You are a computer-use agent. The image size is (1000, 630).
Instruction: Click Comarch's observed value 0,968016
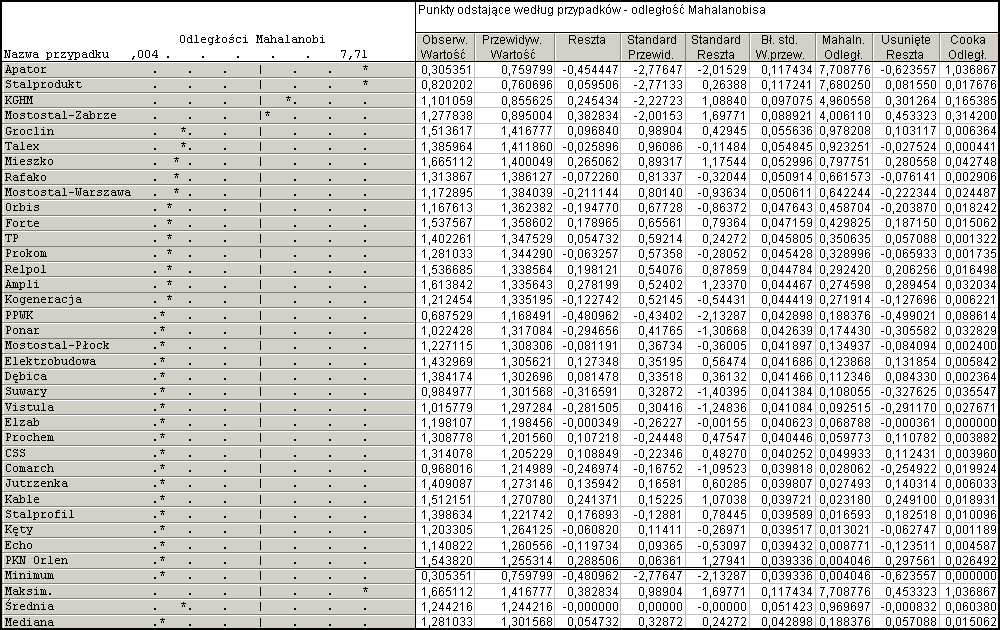click(x=446, y=469)
